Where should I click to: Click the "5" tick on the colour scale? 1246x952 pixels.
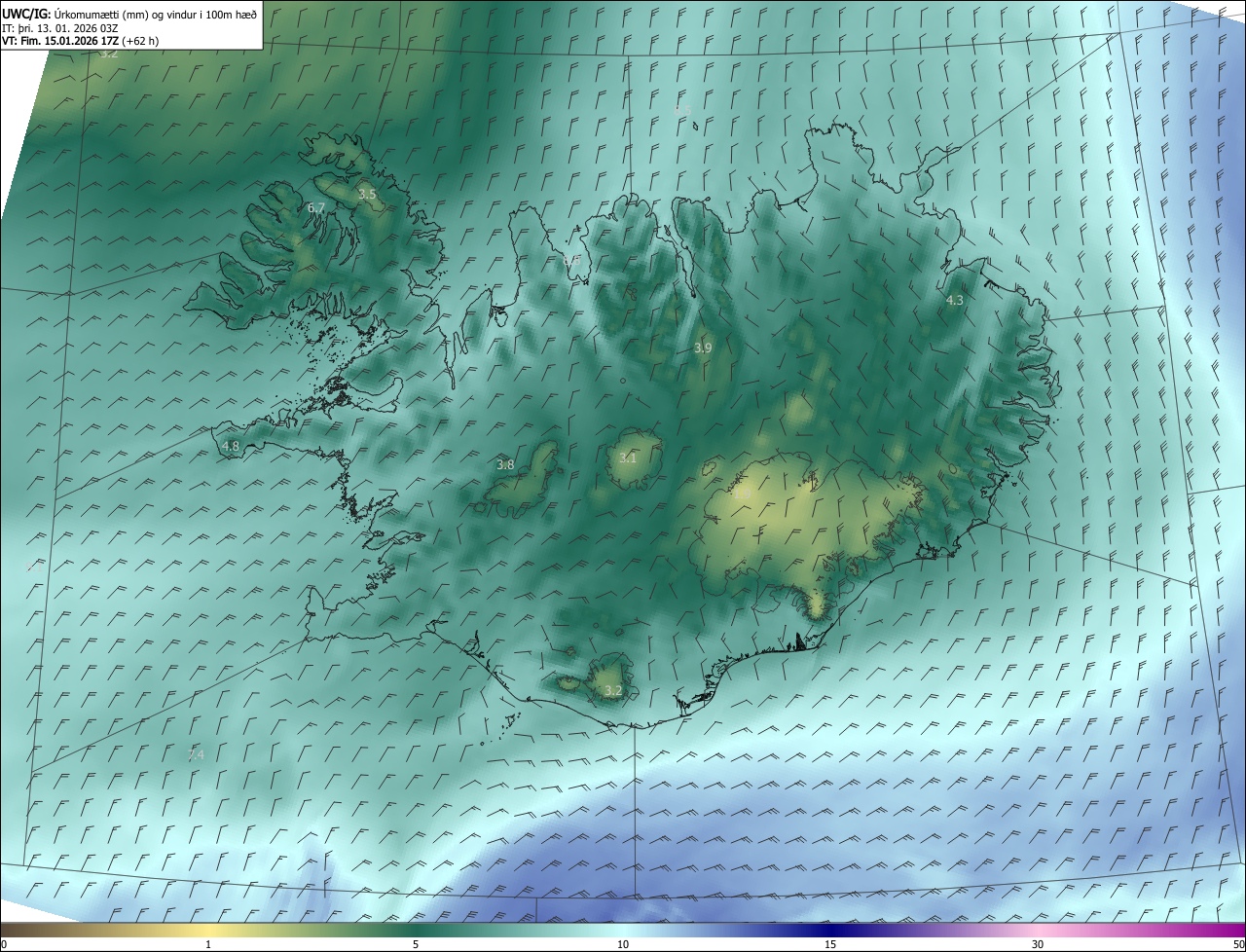click(416, 944)
